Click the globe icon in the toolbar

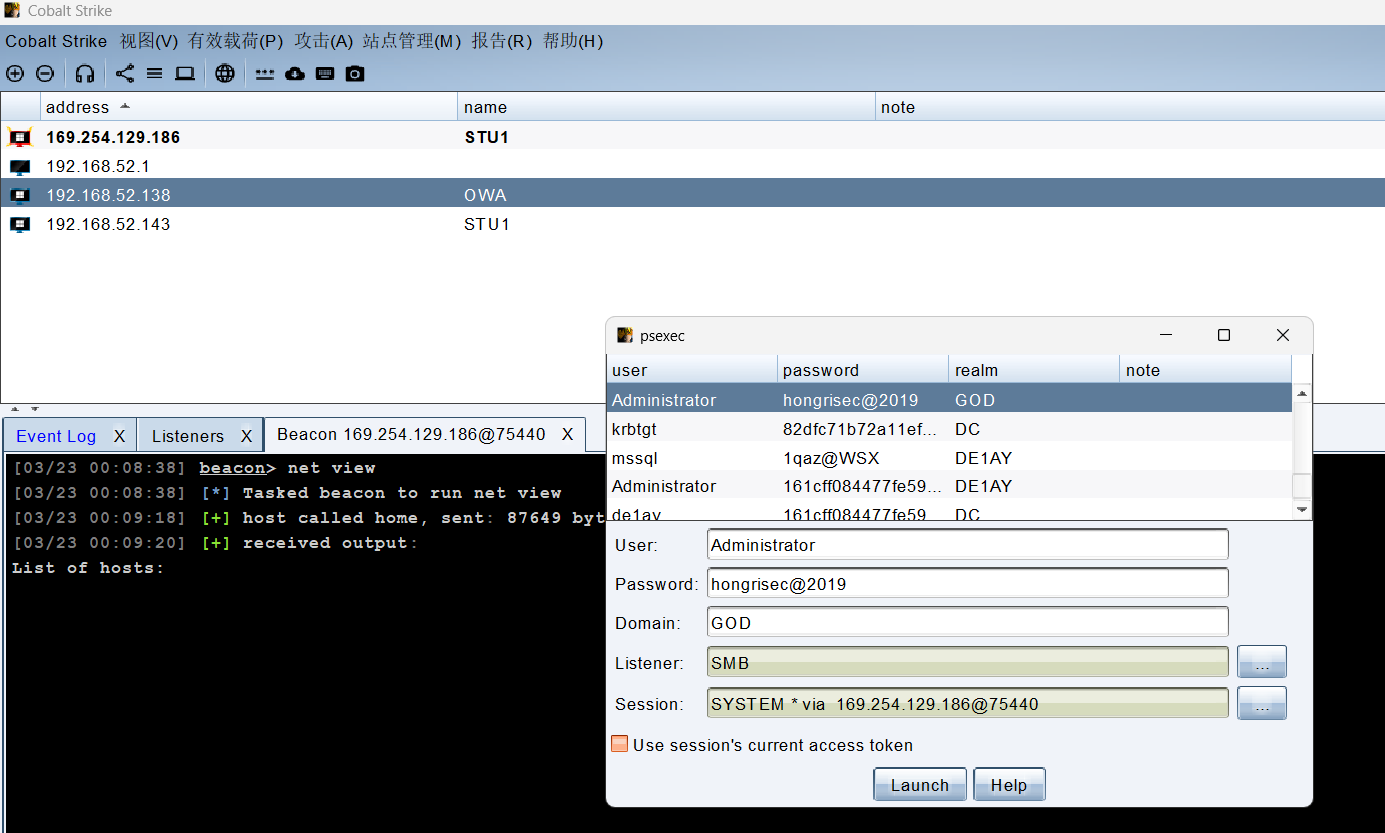click(225, 73)
